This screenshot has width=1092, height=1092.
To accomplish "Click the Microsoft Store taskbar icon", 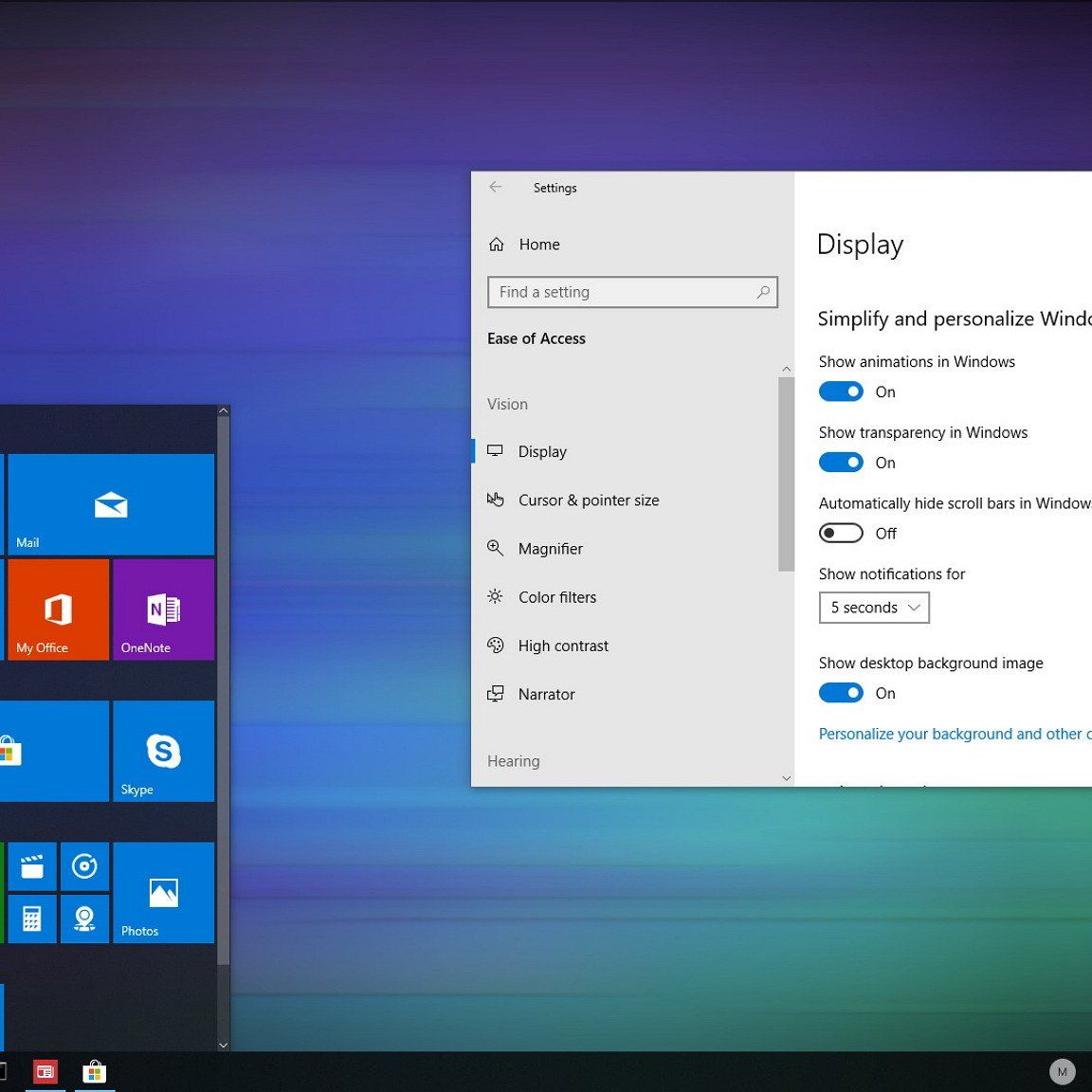I will [x=94, y=1072].
